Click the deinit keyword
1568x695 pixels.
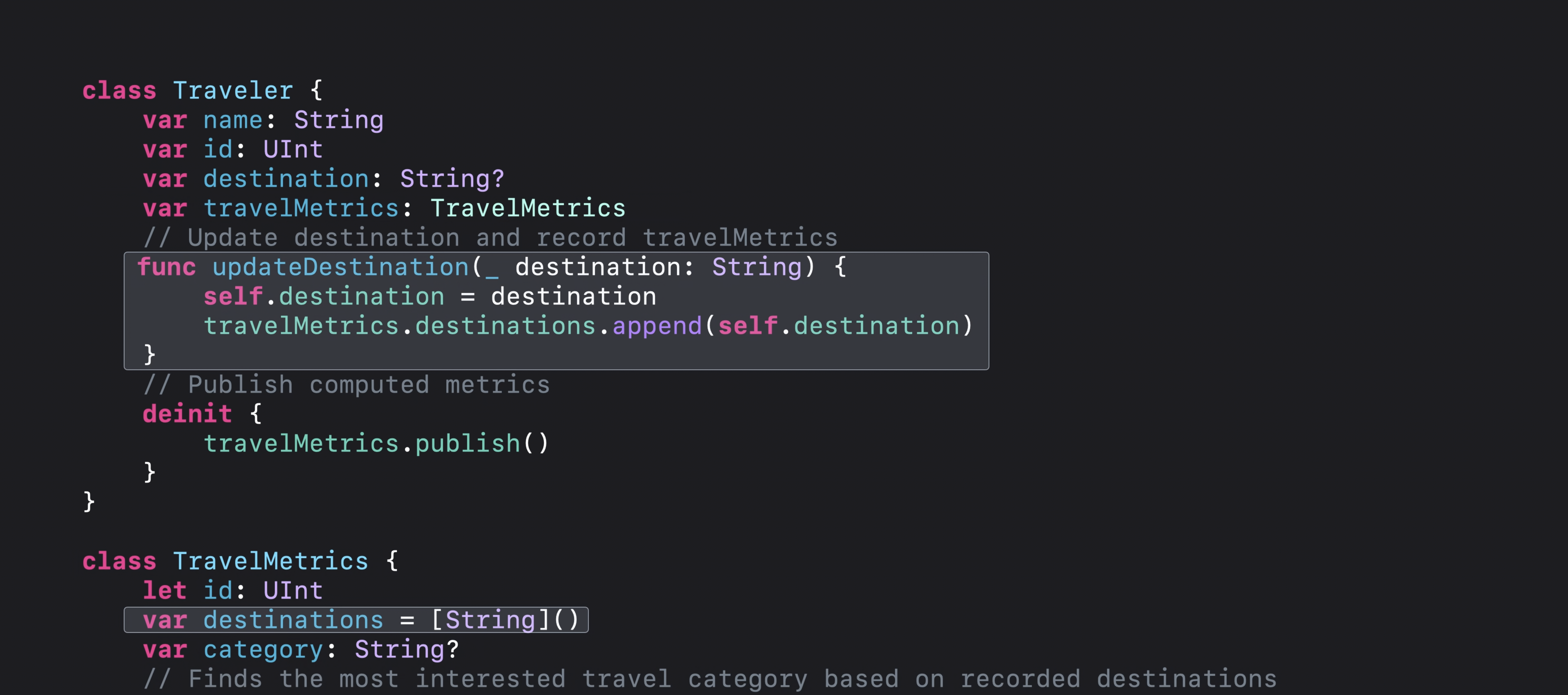tap(187, 414)
